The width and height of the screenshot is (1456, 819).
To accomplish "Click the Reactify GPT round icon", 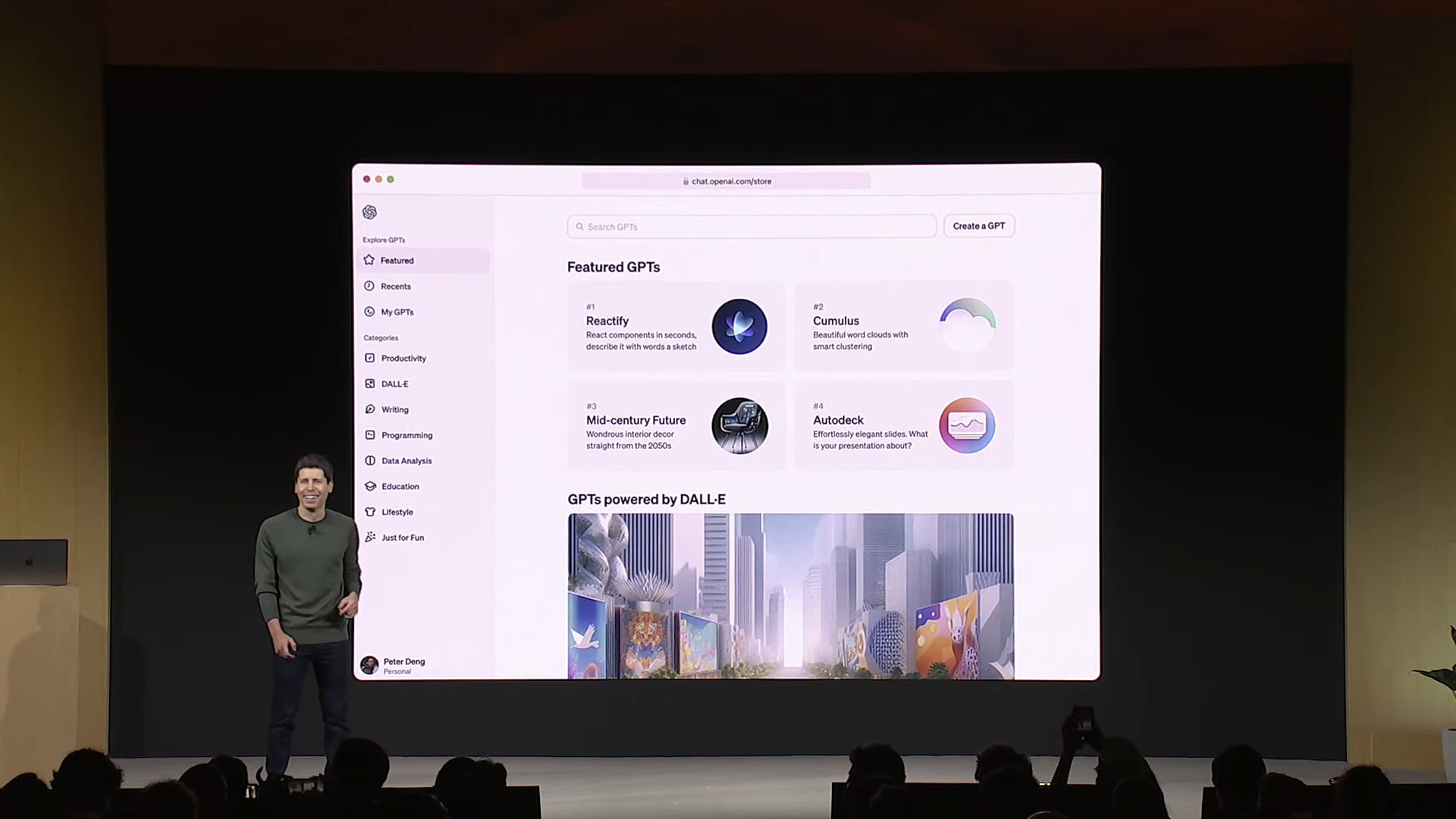I will point(739,327).
